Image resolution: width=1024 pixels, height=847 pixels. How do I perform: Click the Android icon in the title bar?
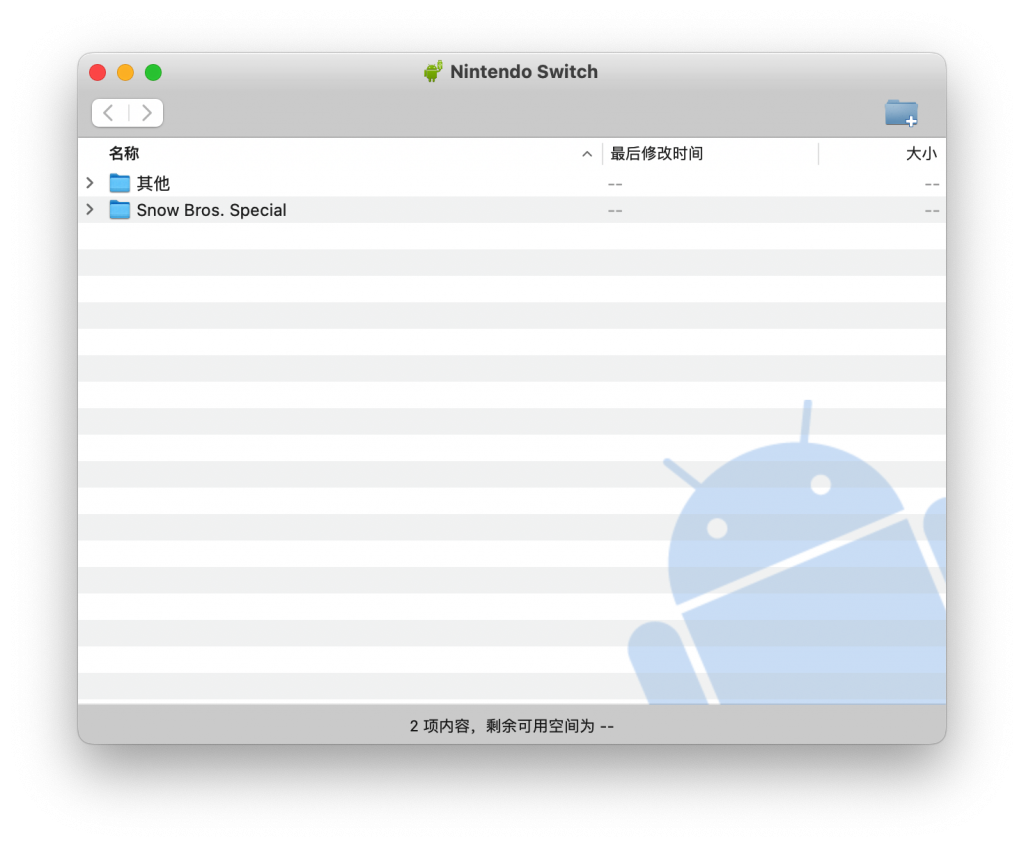(x=433, y=72)
